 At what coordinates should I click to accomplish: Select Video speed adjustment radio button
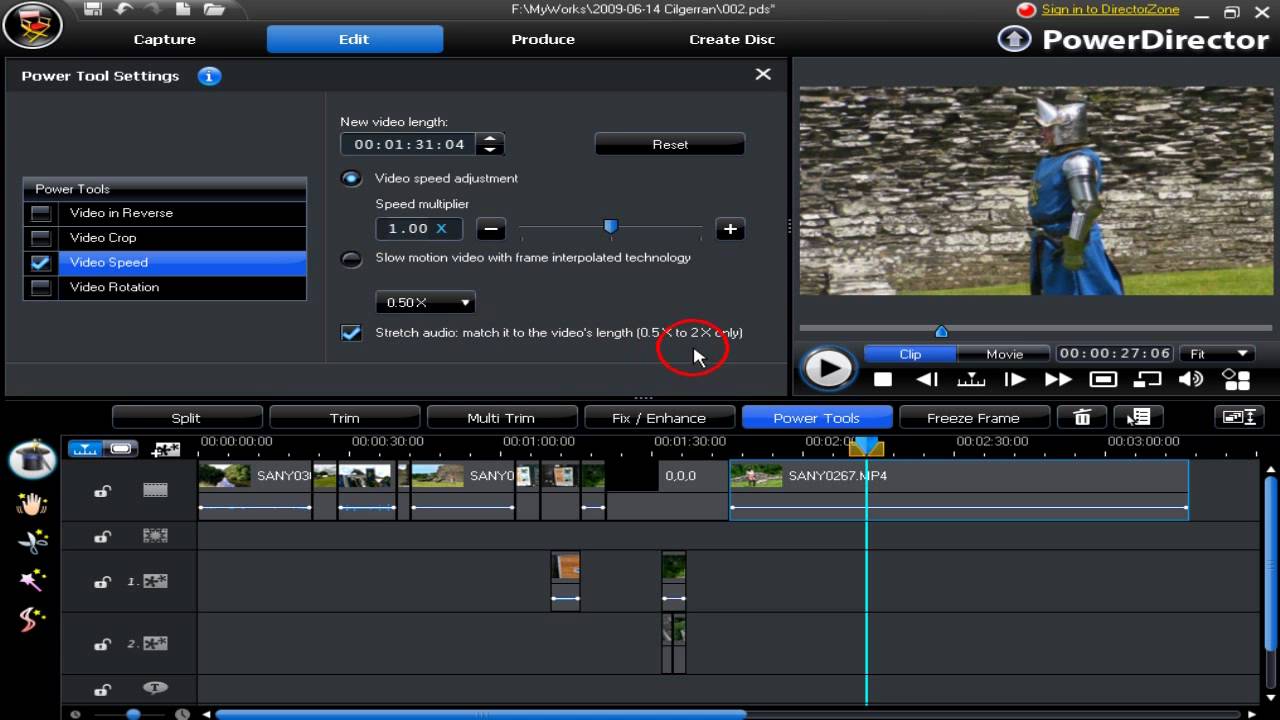tap(351, 178)
